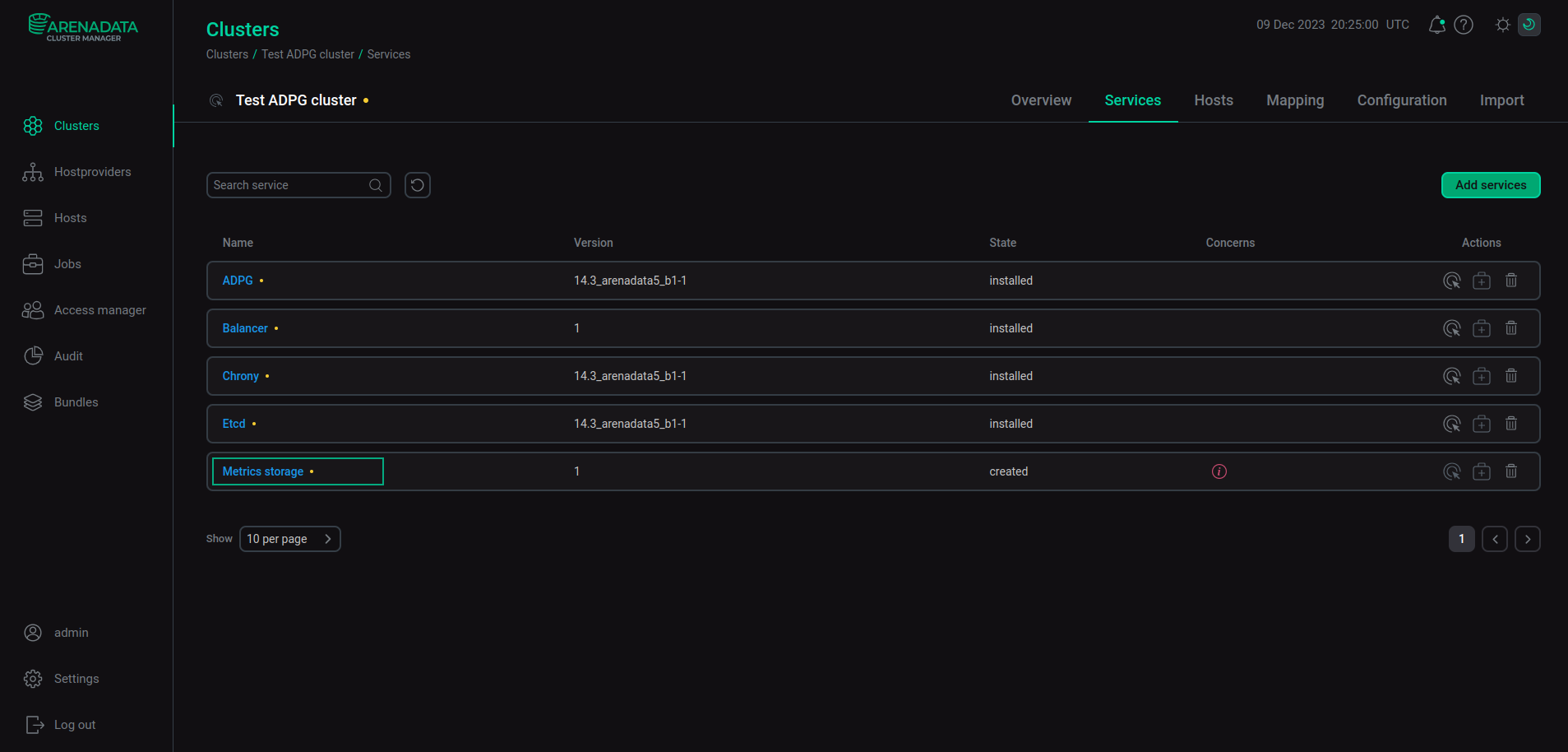
Task: Open the notifications bell
Action: (x=1436, y=25)
